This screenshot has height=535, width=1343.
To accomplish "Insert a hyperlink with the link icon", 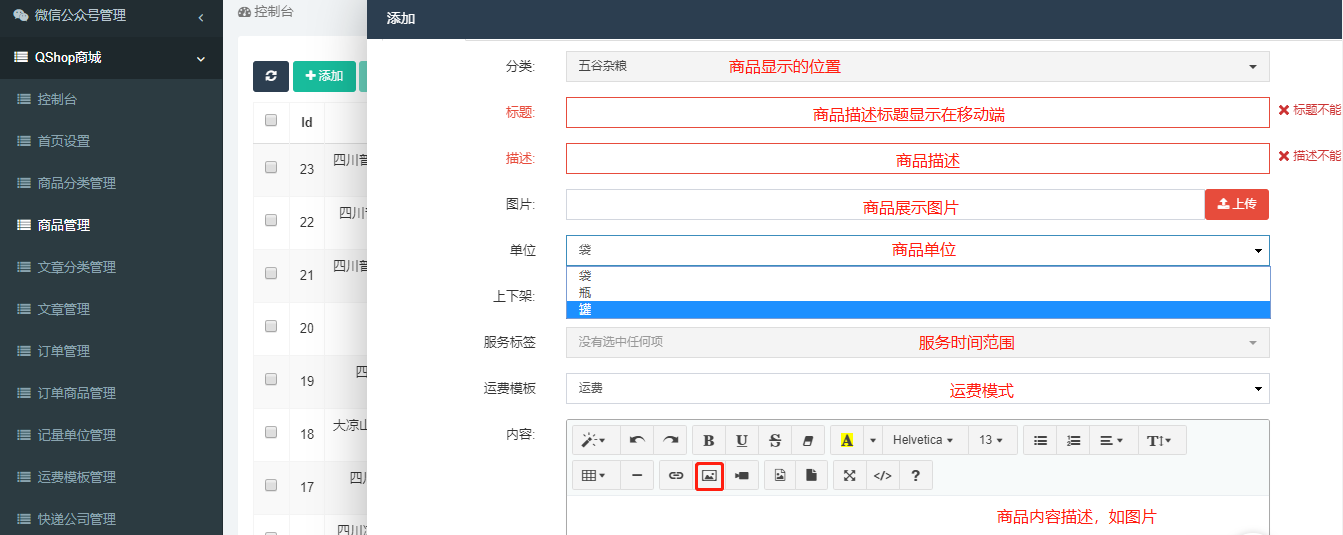I will coord(676,476).
